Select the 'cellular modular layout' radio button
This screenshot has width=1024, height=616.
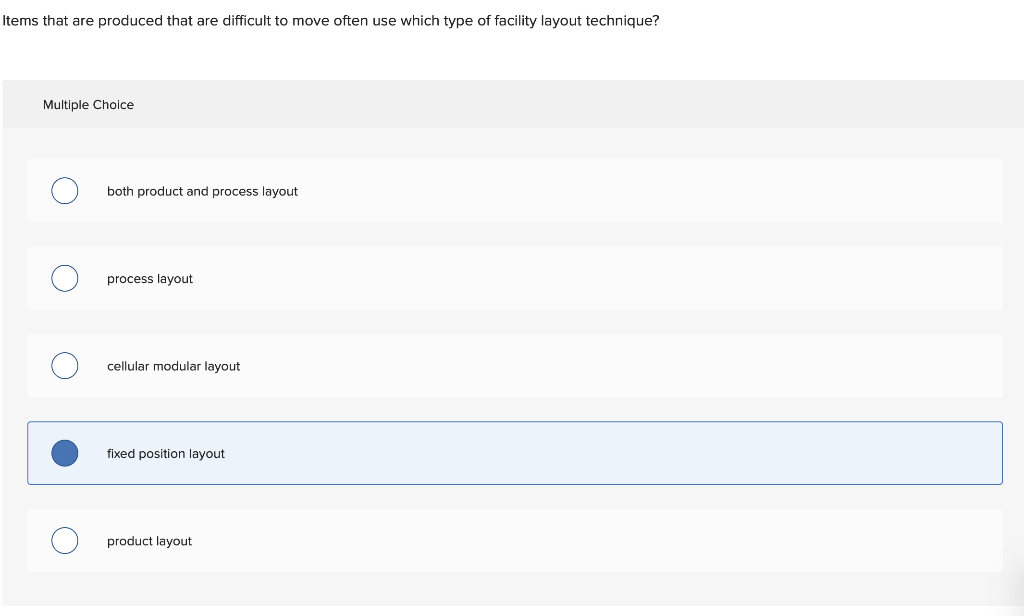64,365
